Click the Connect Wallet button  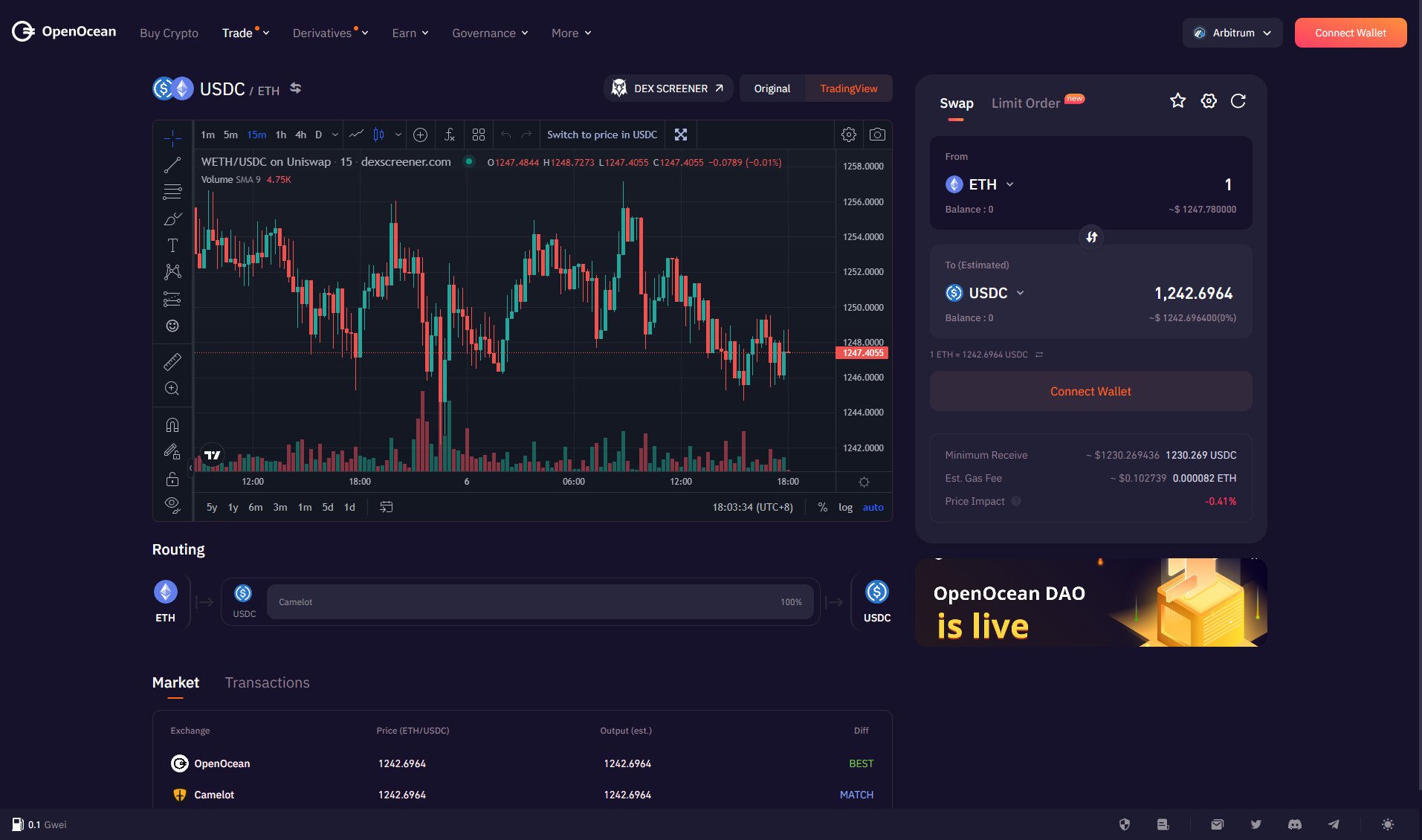pyautogui.click(x=1350, y=33)
